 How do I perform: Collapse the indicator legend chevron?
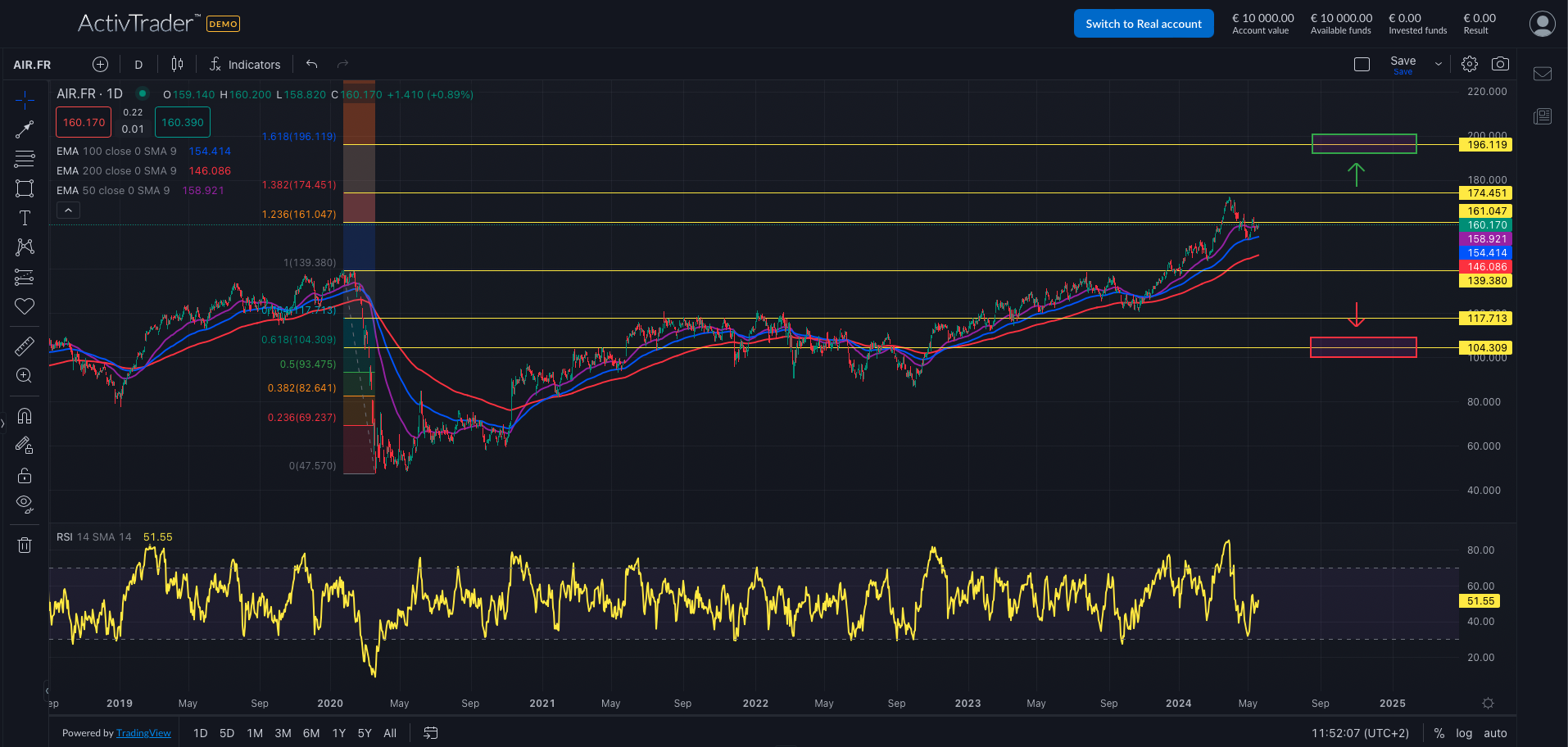(69, 211)
